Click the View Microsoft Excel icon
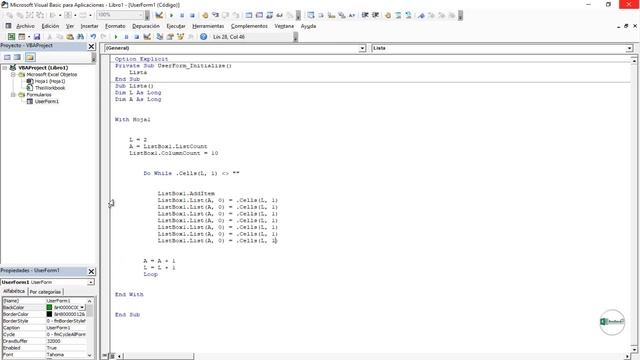640x360 pixels. pos(11,37)
